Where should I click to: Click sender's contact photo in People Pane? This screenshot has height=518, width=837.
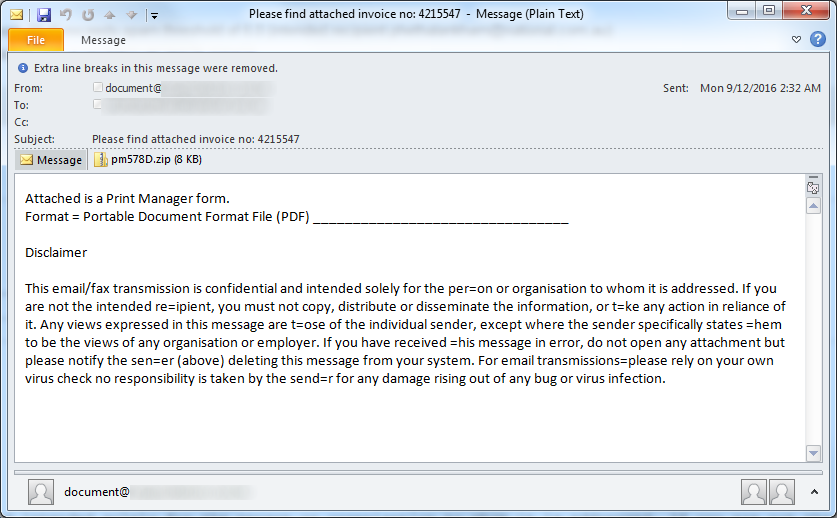tap(41, 492)
